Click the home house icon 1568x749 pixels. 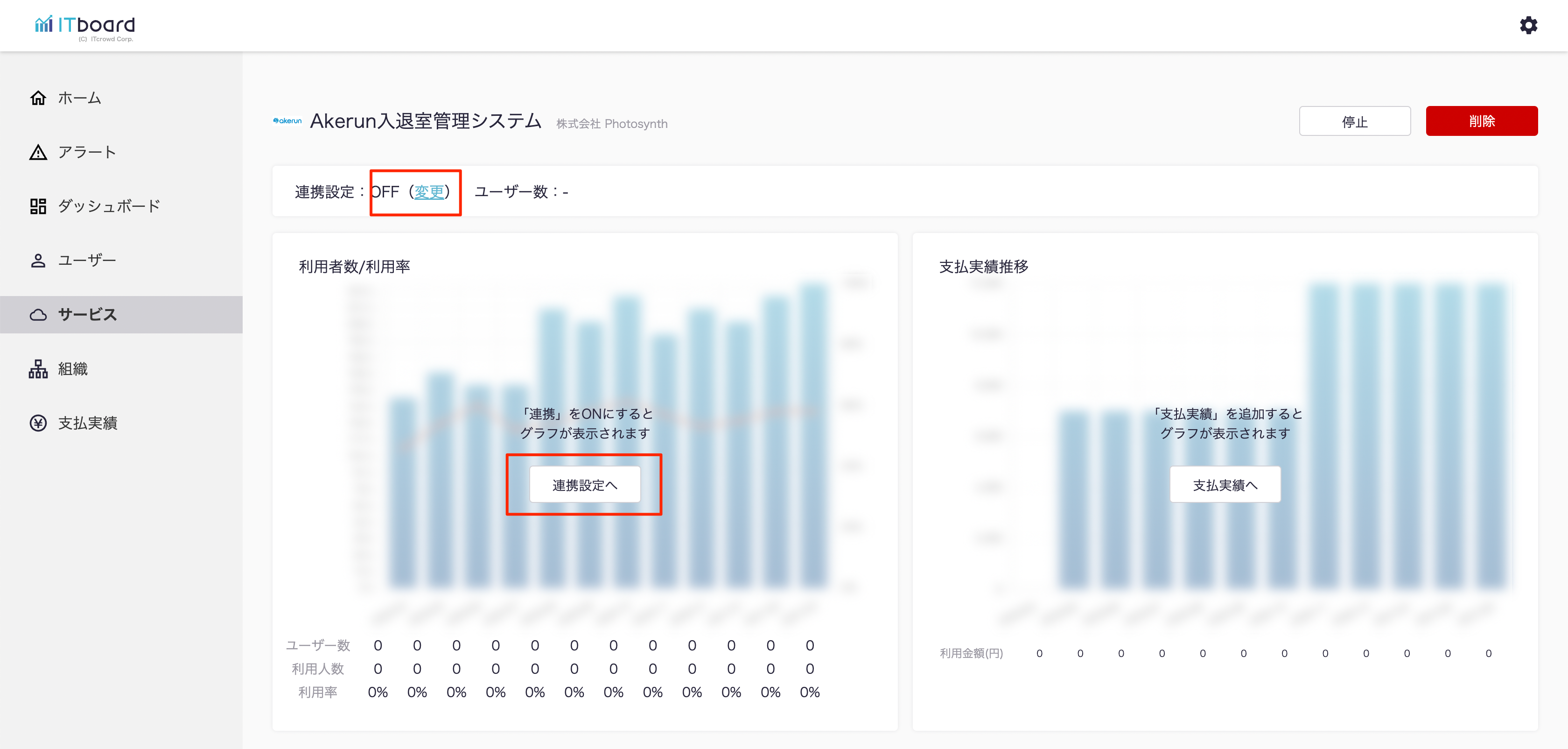(38, 98)
